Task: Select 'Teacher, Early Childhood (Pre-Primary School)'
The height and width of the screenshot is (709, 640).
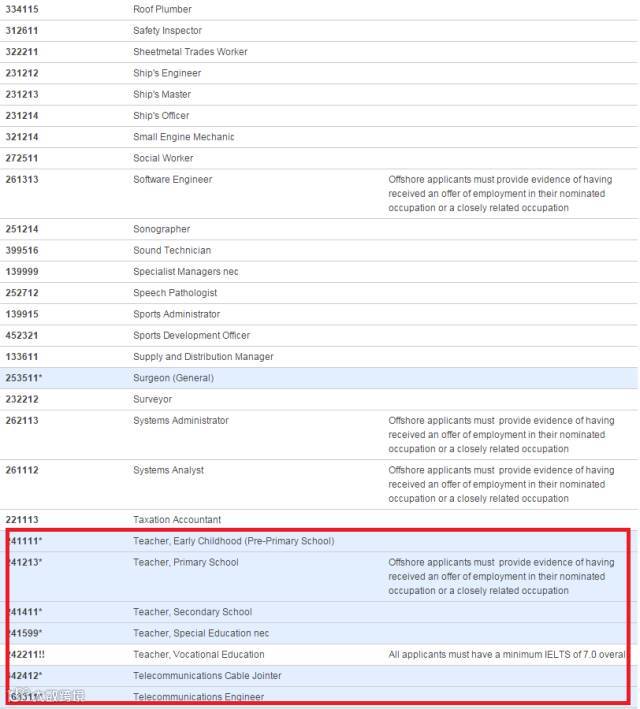Action: tap(233, 541)
